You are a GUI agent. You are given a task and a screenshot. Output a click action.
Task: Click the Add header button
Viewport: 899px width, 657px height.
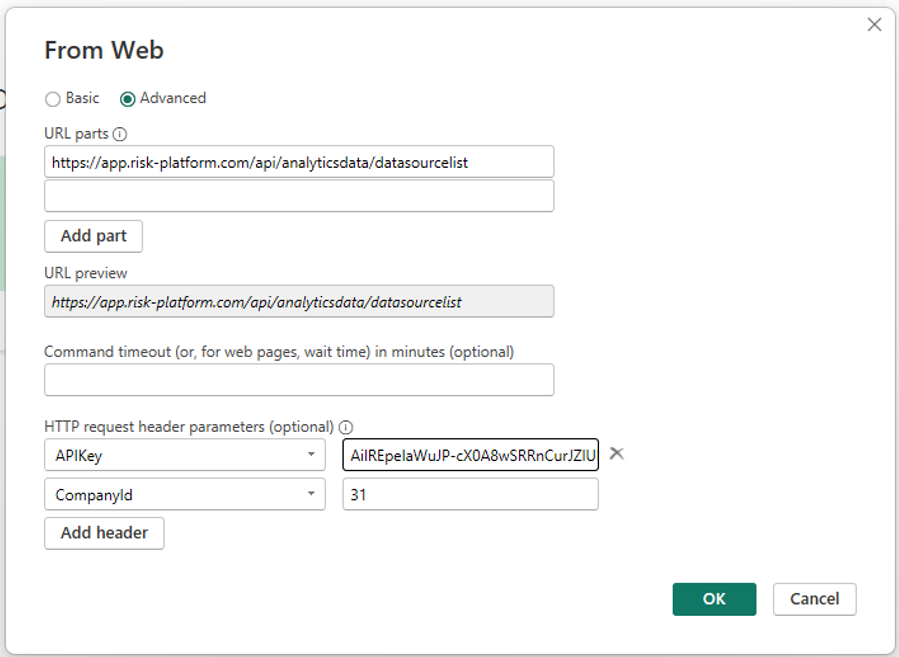click(x=104, y=533)
